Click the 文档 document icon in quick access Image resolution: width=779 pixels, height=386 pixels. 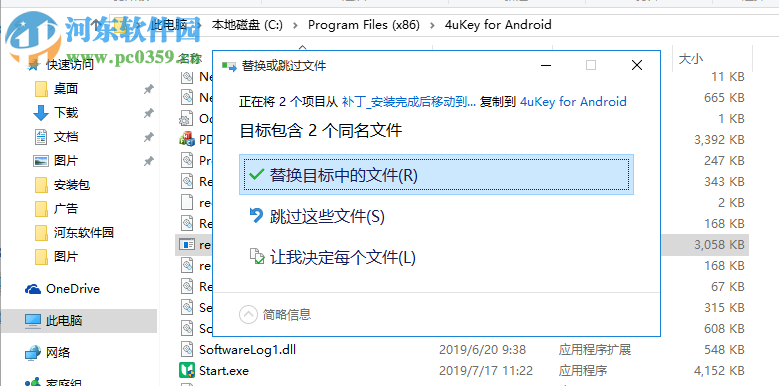[41, 137]
